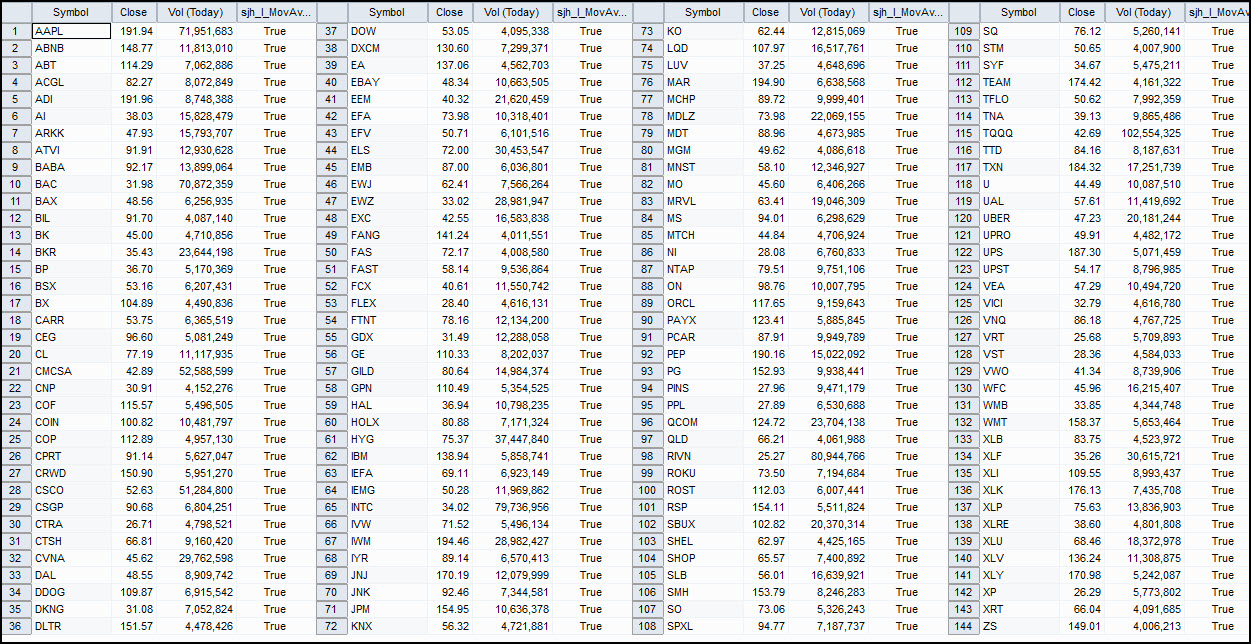
Task: Select row number 144 beside ZS
Action: 964,626
